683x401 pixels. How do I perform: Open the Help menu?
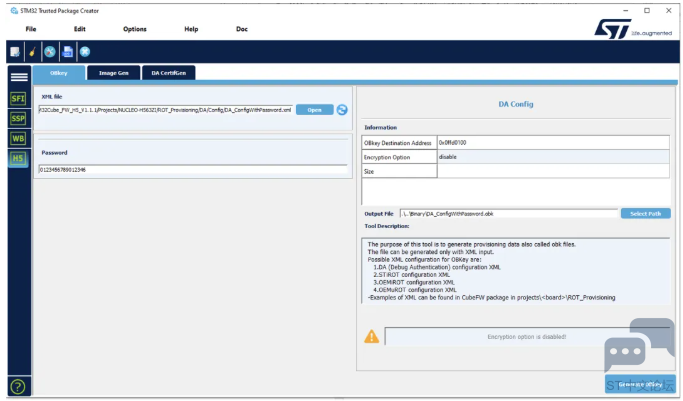191,29
